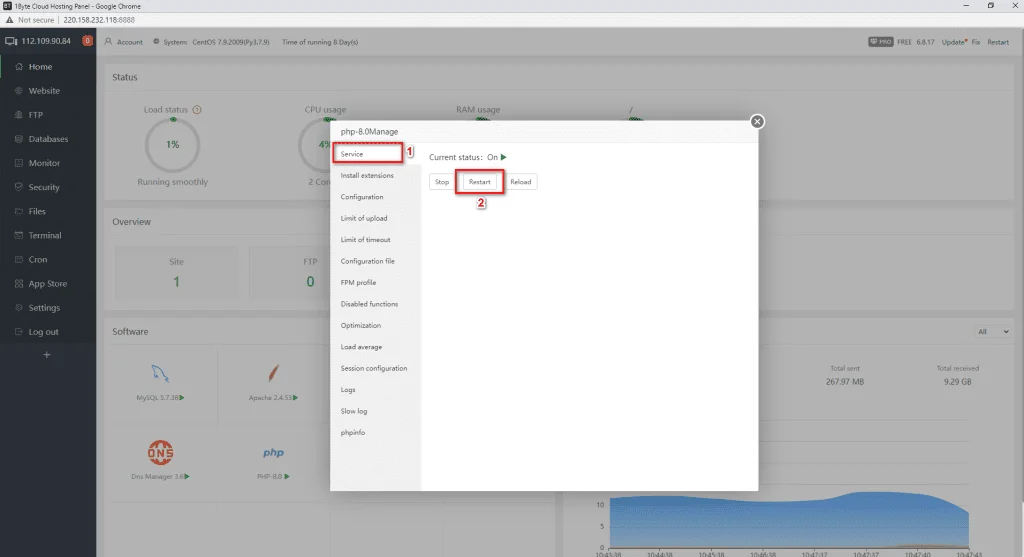Go to FTP in the sidebar

(35, 115)
